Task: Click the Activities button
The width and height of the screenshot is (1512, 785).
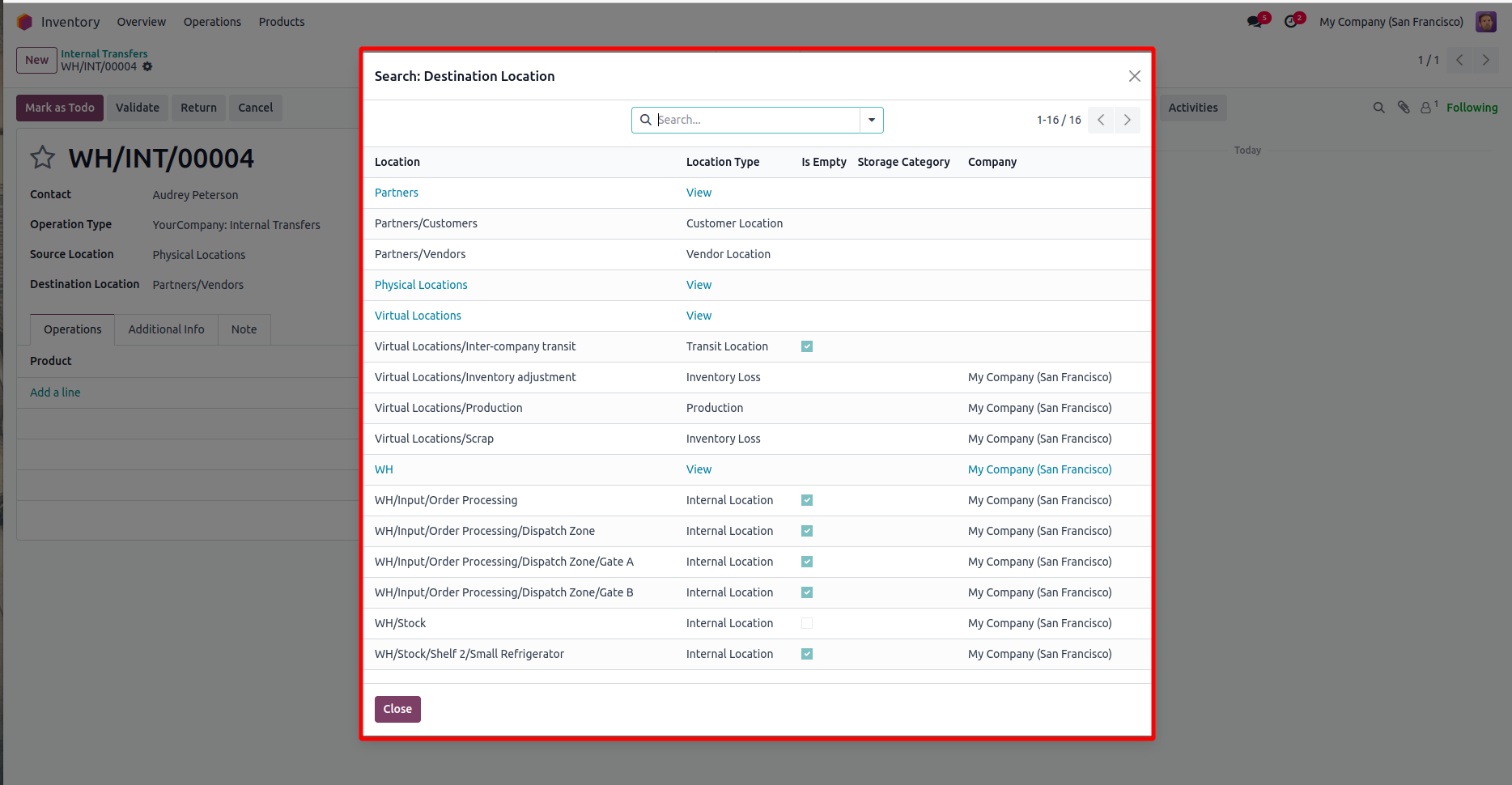Action: tap(1193, 108)
